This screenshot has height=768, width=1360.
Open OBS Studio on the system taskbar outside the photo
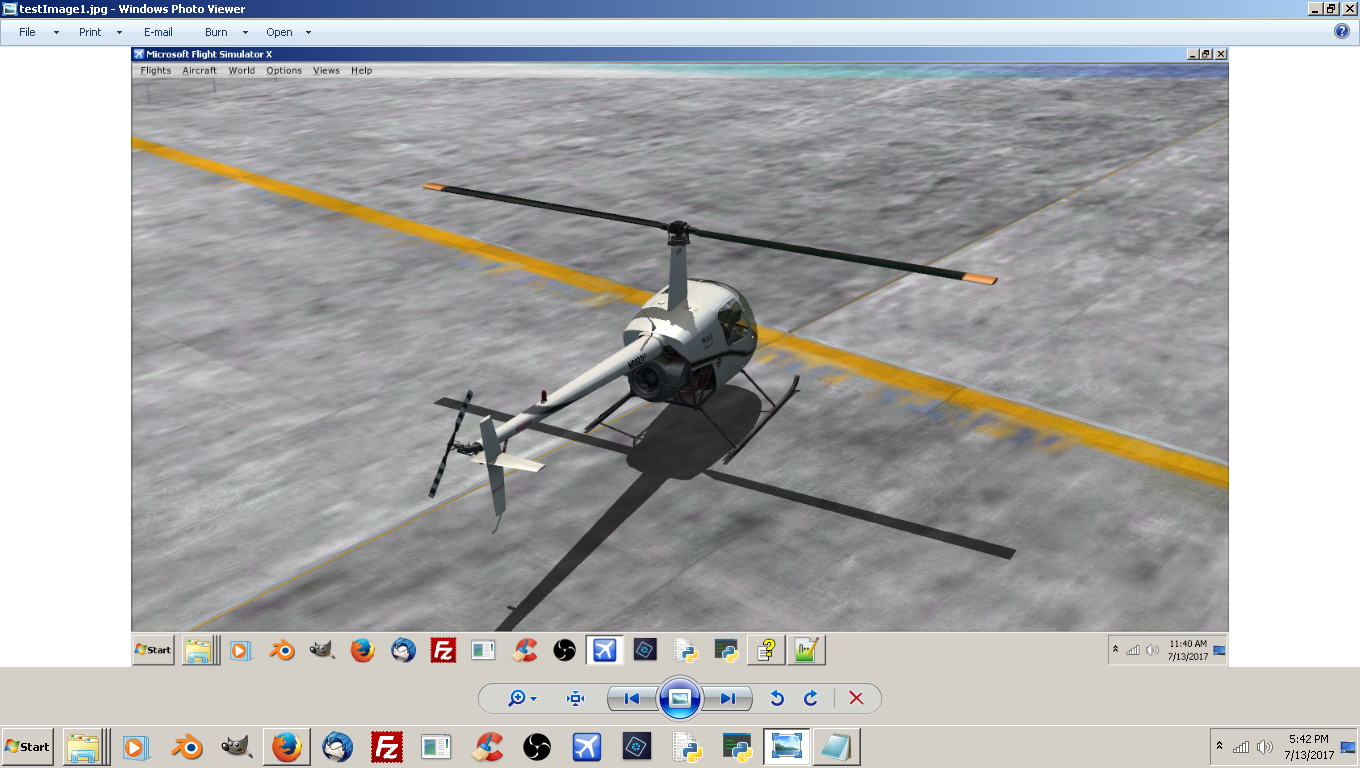538,747
